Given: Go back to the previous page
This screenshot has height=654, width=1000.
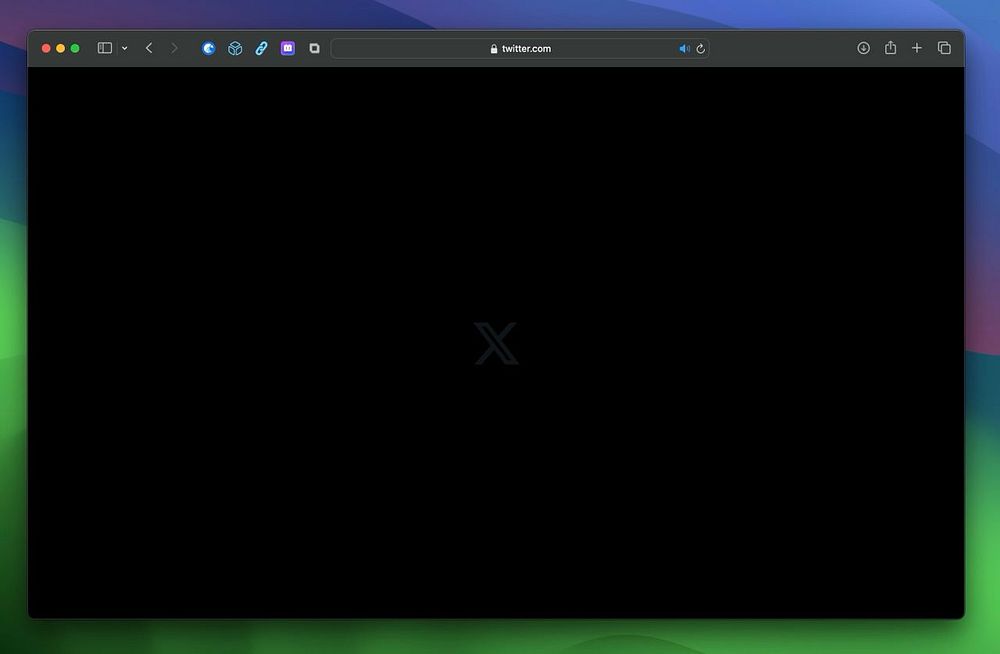Looking at the screenshot, I should click(149, 48).
